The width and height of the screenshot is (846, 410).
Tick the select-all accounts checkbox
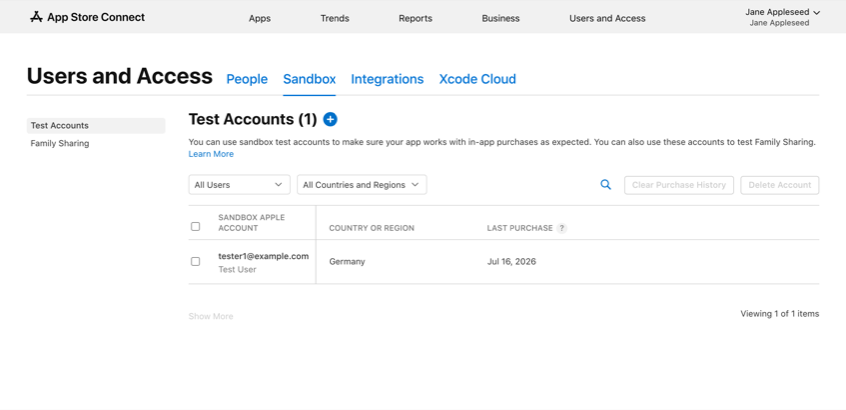(195, 227)
